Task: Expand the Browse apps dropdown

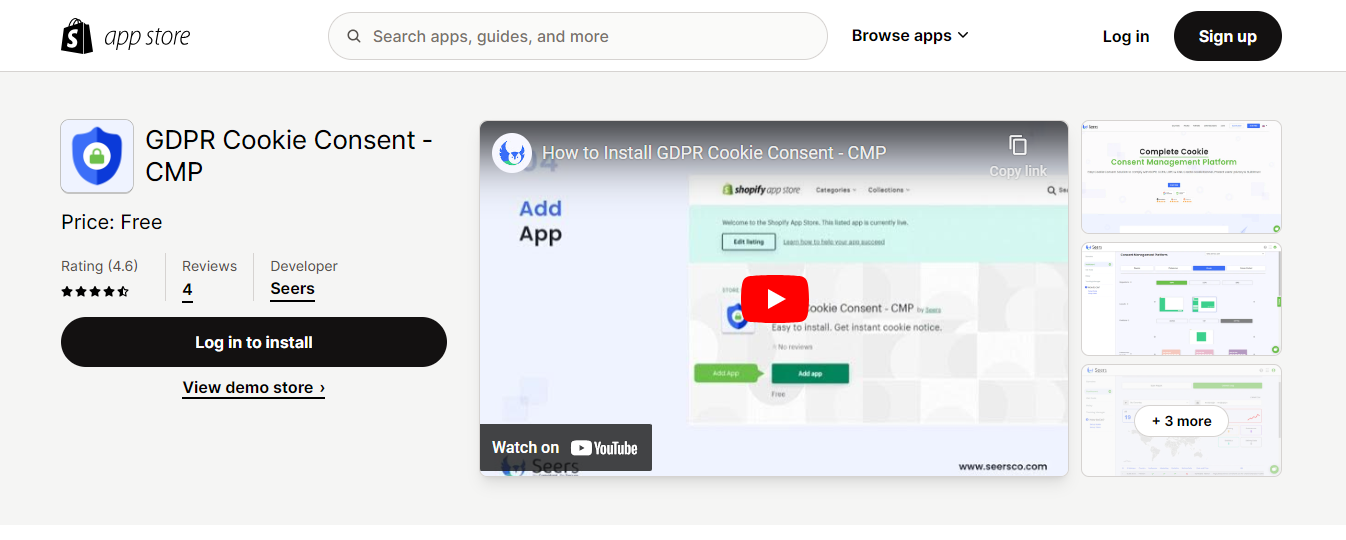Action: tap(910, 35)
